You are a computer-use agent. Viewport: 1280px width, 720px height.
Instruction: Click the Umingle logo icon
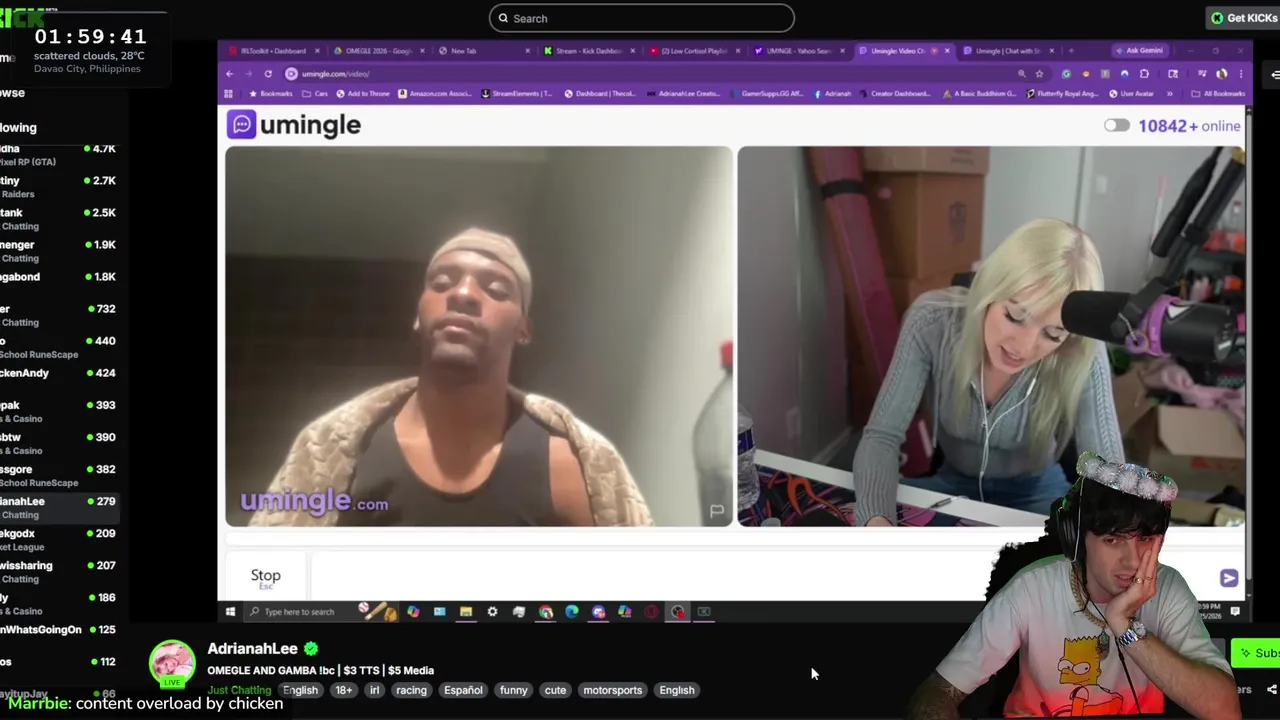(x=241, y=125)
